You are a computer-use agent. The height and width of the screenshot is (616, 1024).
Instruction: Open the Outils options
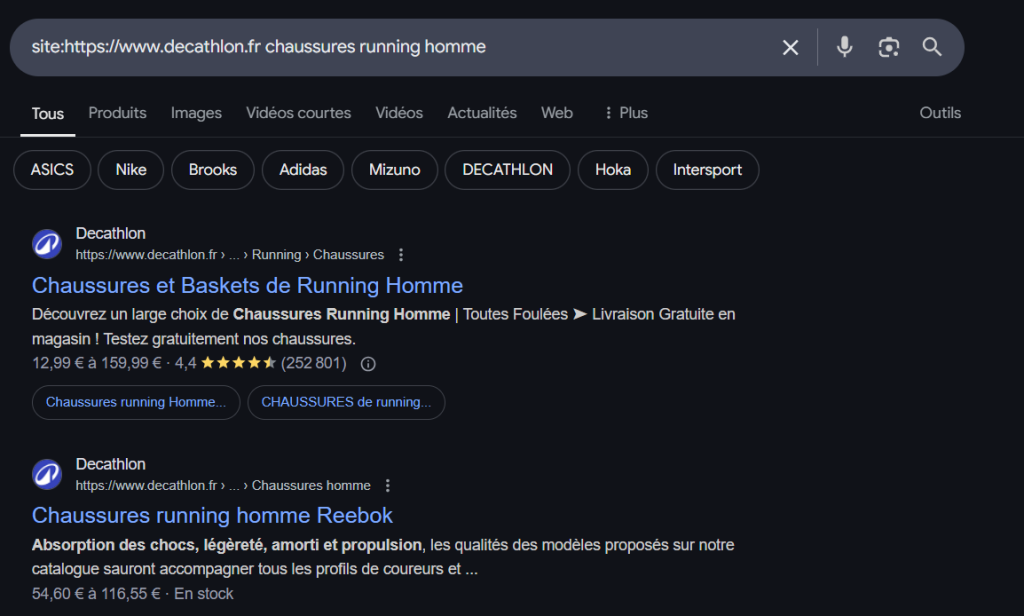pyautogui.click(x=939, y=113)
